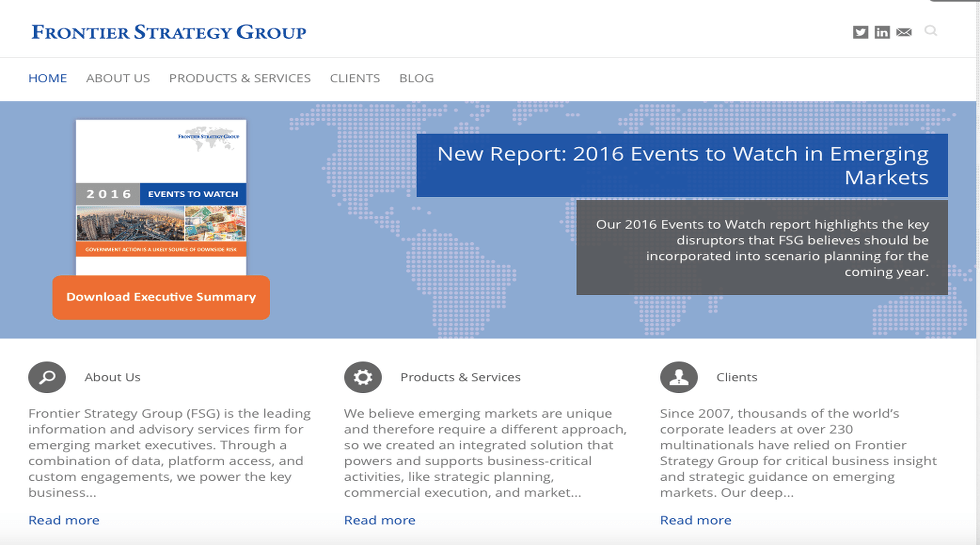980x545 pixels.
Task: Open the BLOG navigation item
Action: 416,78
